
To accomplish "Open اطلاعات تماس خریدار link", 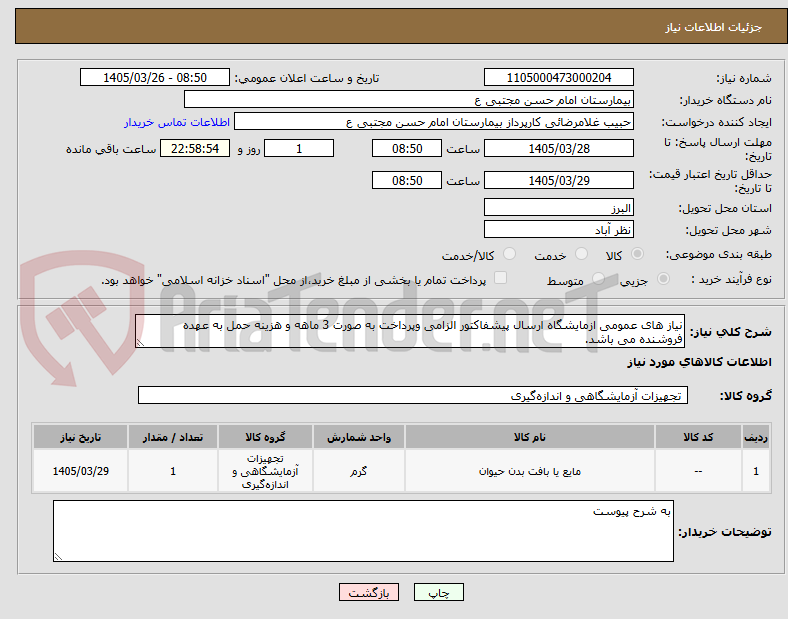I will [x=177, y=123].
